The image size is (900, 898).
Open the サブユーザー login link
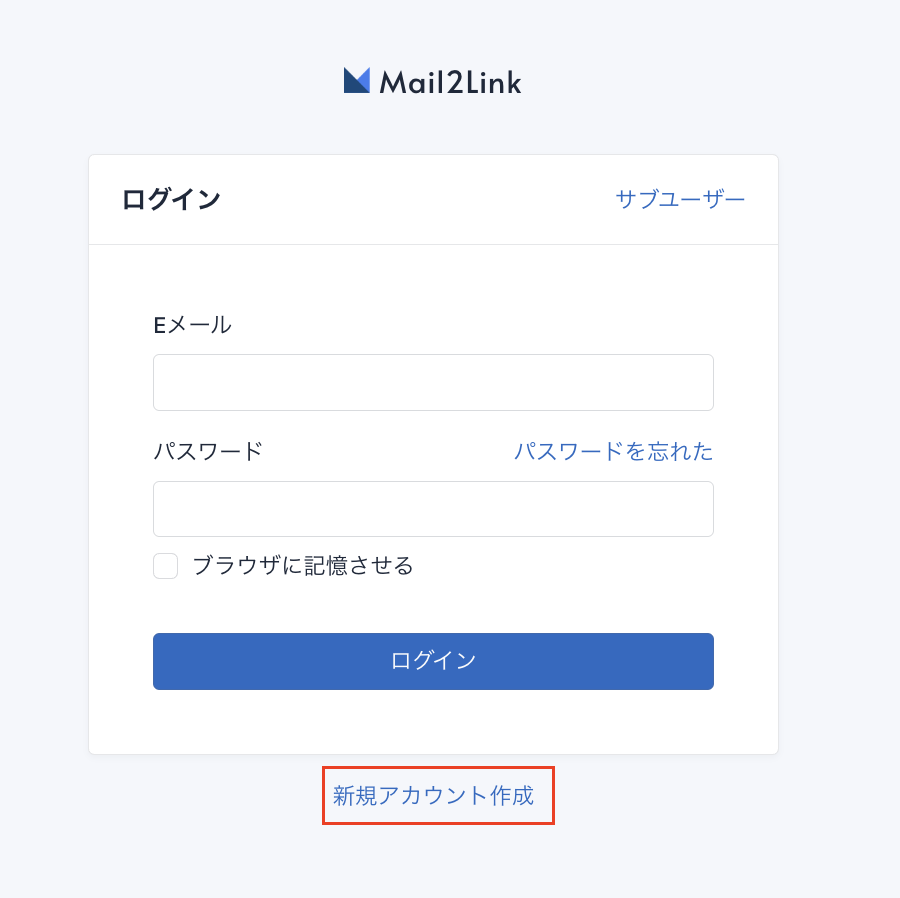[x=680, y=199]
